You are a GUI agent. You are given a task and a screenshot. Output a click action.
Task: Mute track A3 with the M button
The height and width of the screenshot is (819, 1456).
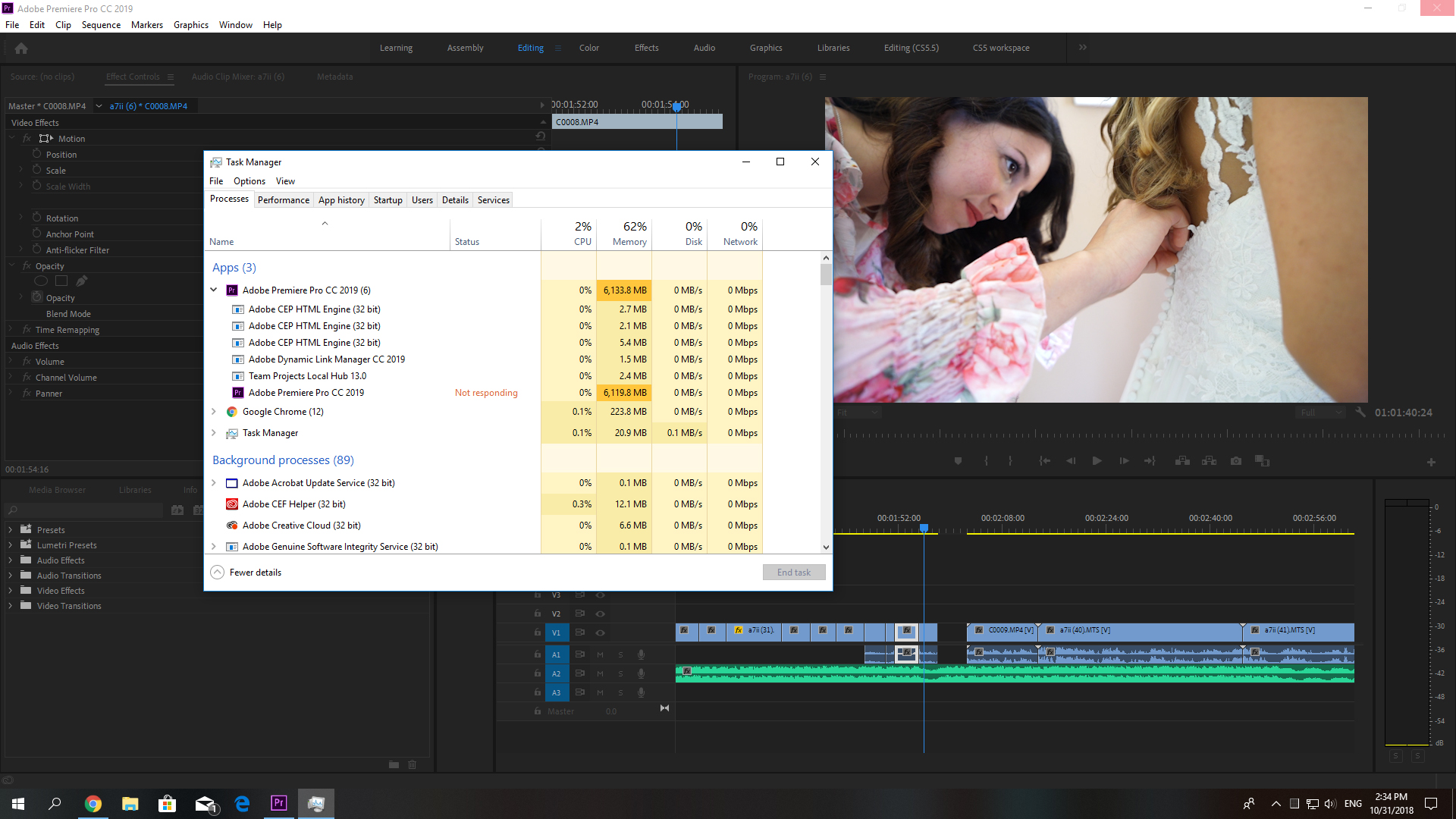coord(600,692)
